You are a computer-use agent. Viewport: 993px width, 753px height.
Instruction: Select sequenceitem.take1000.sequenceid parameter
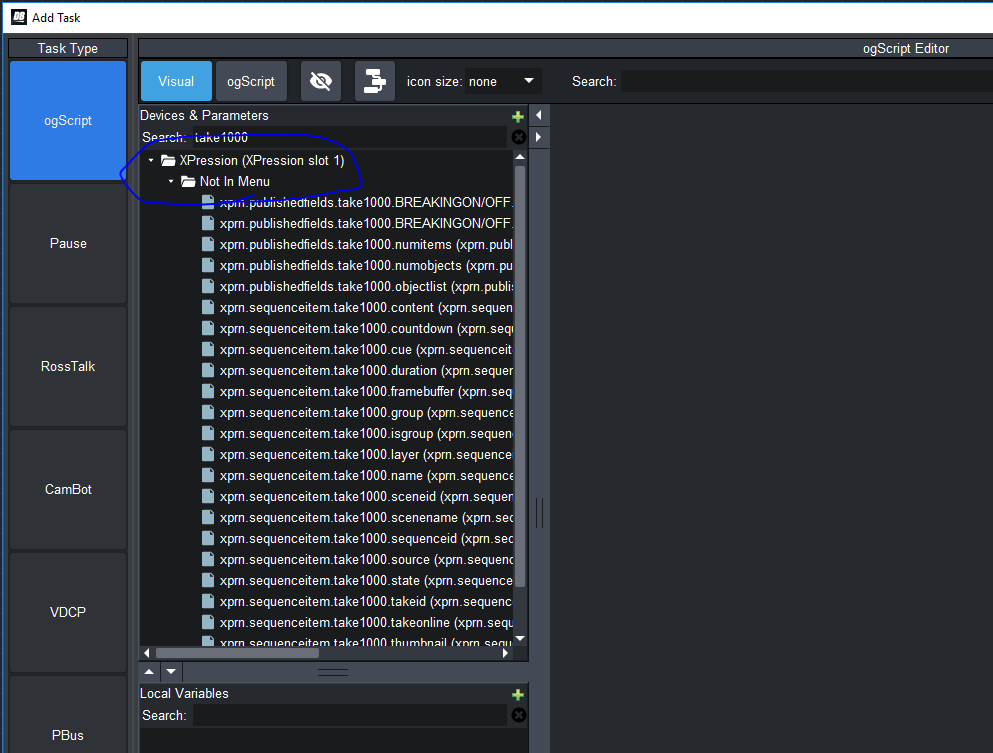[366, 538]
